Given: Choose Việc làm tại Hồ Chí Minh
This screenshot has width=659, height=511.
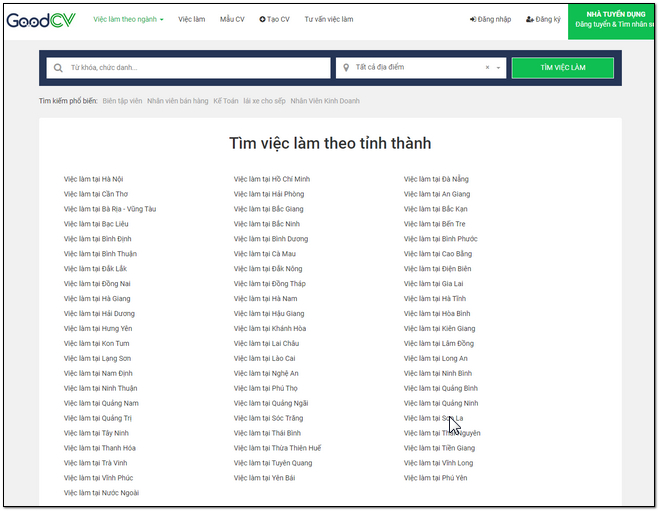Looking at the screenshot, I should [272, 179].
